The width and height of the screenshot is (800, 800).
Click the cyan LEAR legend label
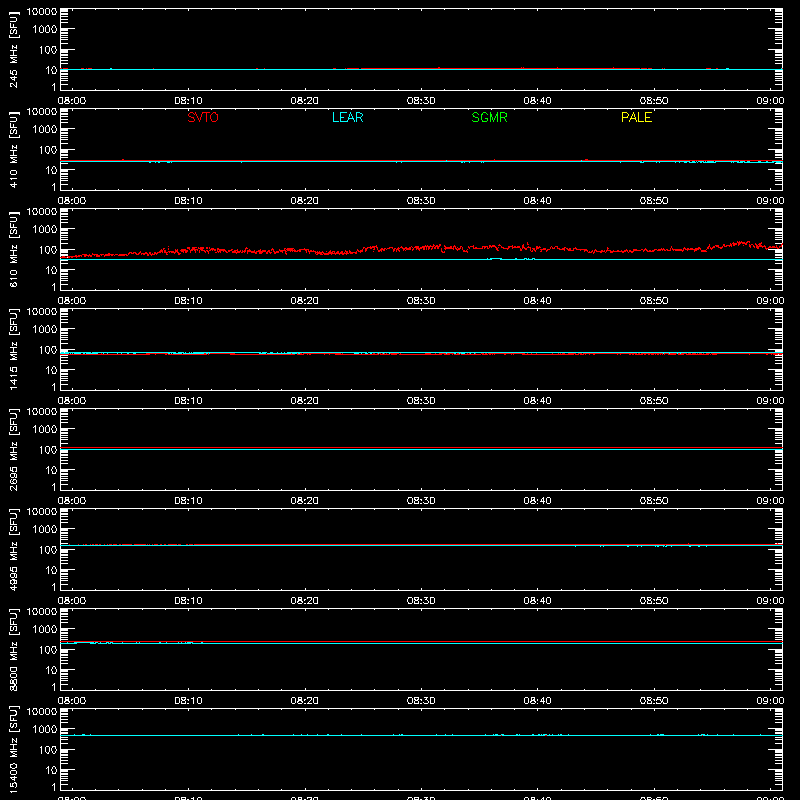(347, 117)
